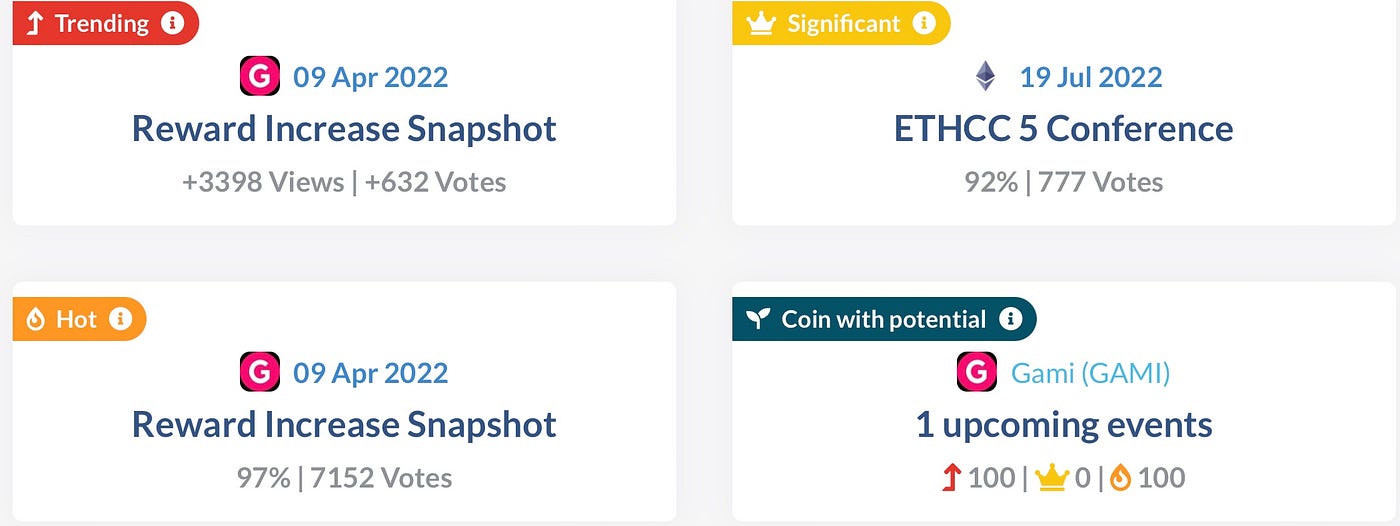Click info icon beside Coin with potential
Screen dimensions: 1400x526
[1011, 319]
